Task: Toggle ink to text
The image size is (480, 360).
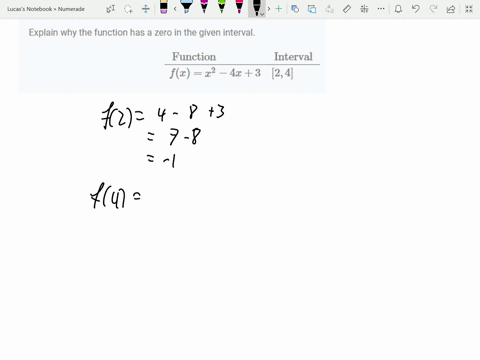Action: (329, 9)
